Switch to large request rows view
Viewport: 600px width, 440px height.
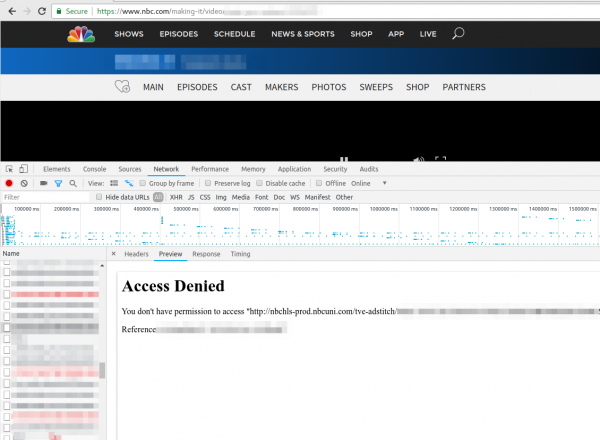pos(114,183)
